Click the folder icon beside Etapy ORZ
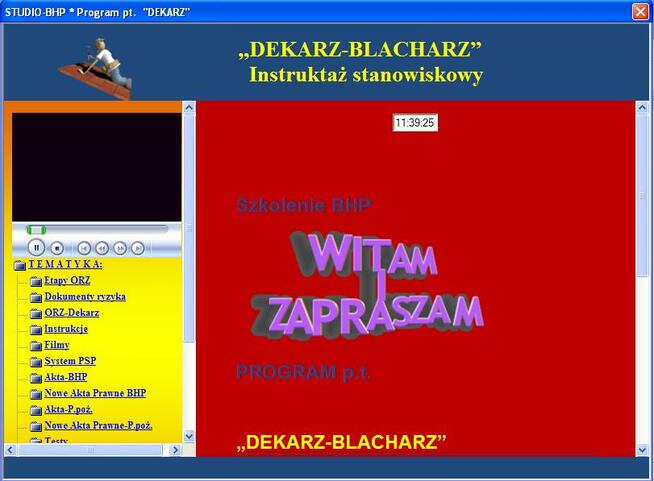654x481 pixels. pyautogui.click(x=36, y=281)
